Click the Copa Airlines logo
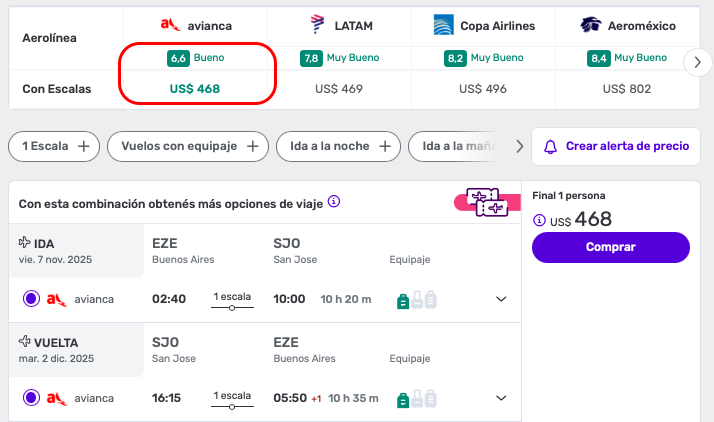Viewport: 714px width, 422px height. (444, 24)
